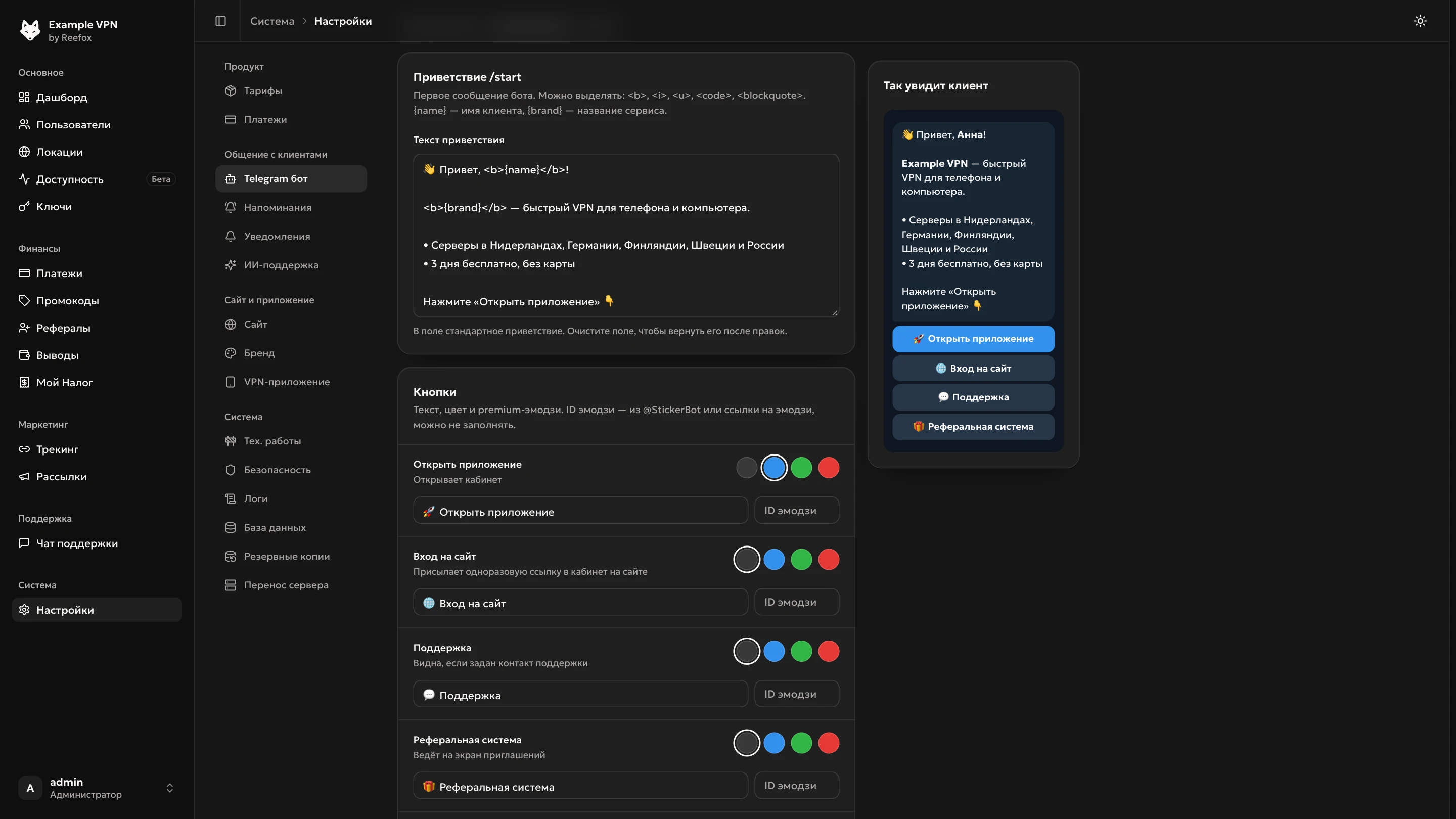
Task: Toggle the sidebar collapse icon
Action: point(220,21)
